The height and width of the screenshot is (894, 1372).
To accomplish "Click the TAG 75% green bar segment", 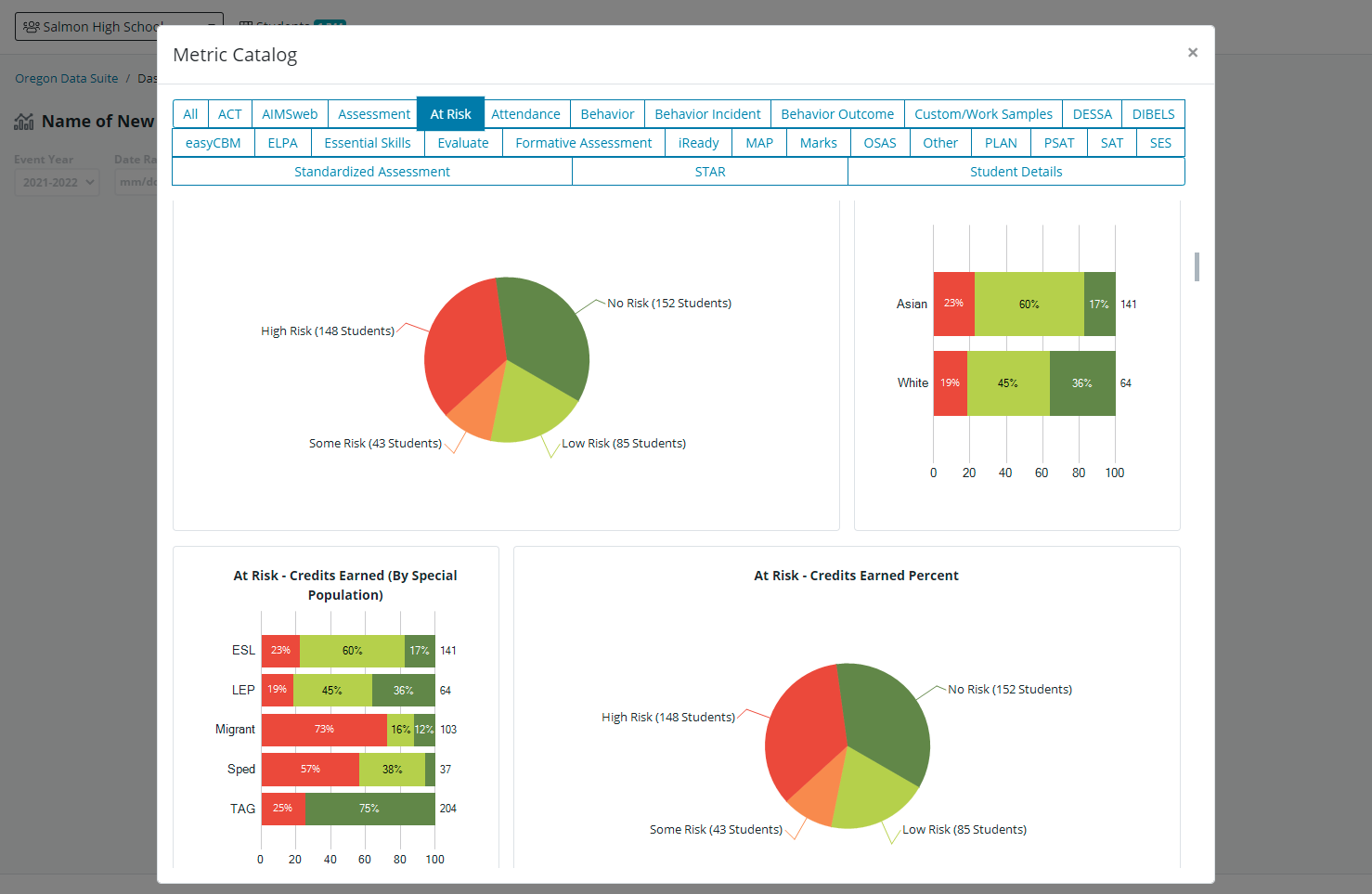I will (x=369, y=809).
